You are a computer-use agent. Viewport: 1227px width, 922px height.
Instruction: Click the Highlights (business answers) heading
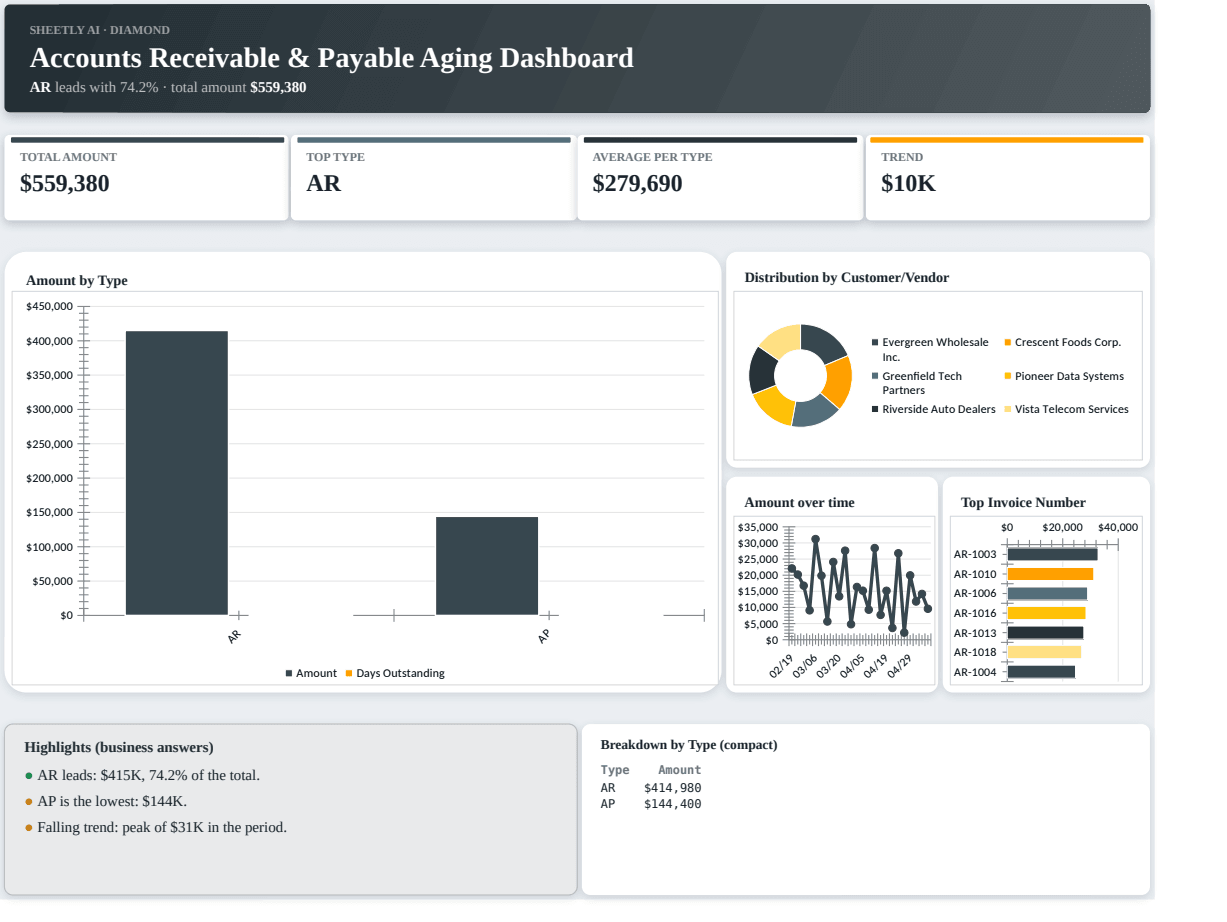coord(119,747)
